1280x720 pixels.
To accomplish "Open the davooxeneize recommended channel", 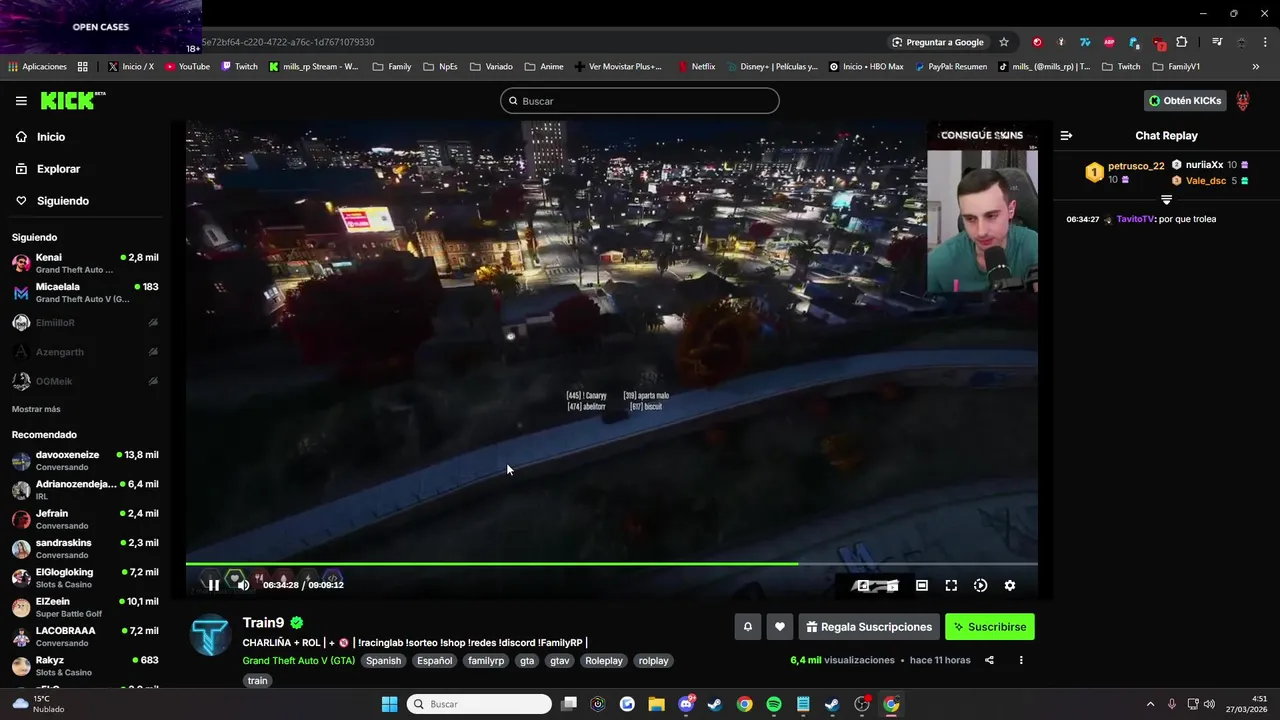I will tap(85, 461).
